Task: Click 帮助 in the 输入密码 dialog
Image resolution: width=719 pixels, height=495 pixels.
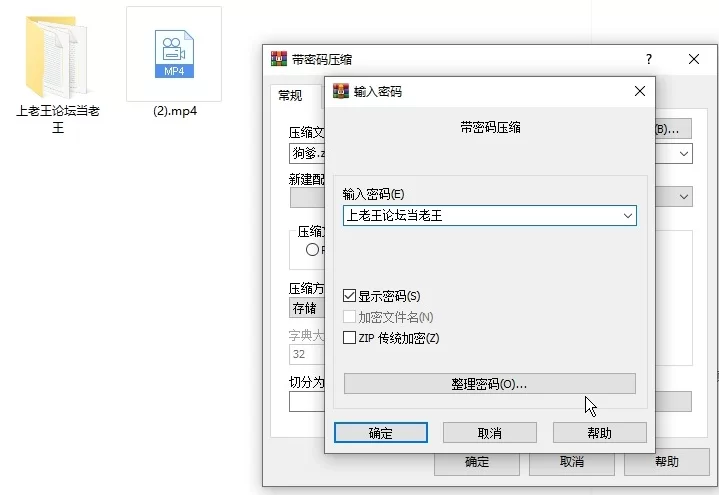Action: coord(600,433)
